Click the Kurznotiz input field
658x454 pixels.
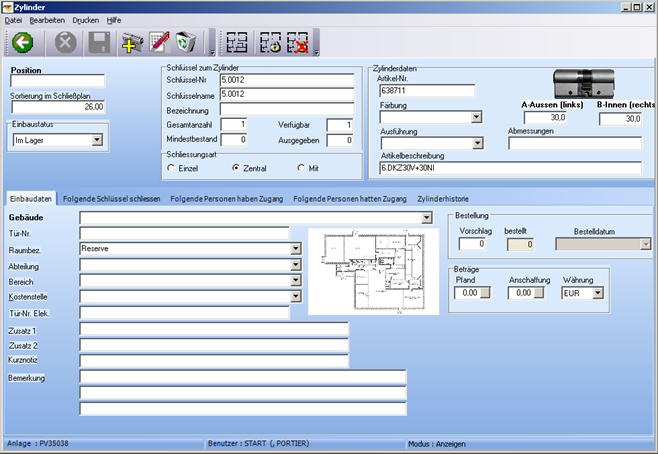pos(214,360)
